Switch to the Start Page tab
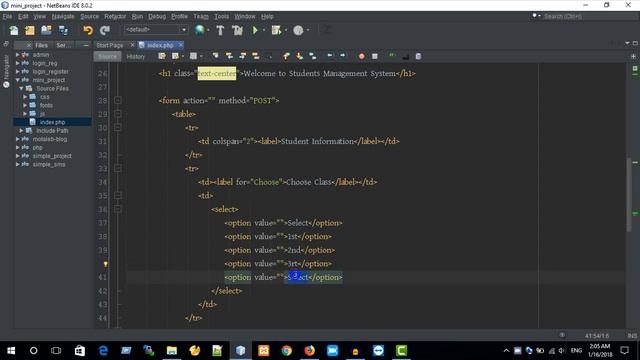The image size is (640, 360). [x=110, y=45]
